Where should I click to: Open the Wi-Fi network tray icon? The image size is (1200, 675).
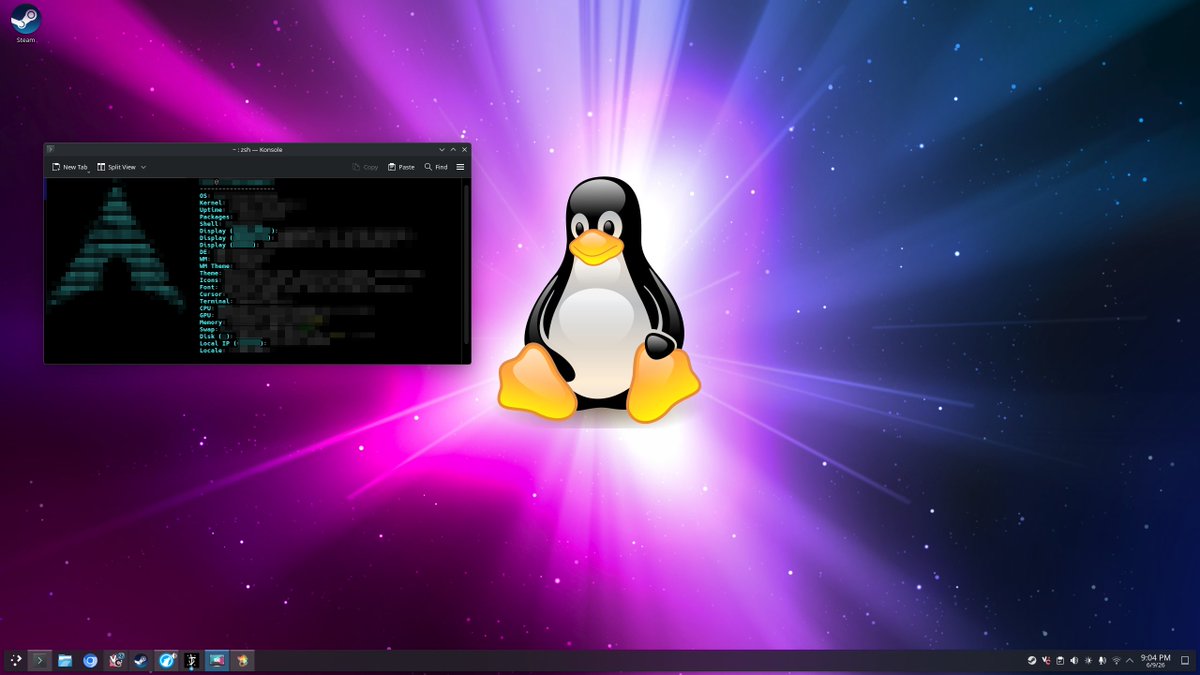coord(1116,661)
